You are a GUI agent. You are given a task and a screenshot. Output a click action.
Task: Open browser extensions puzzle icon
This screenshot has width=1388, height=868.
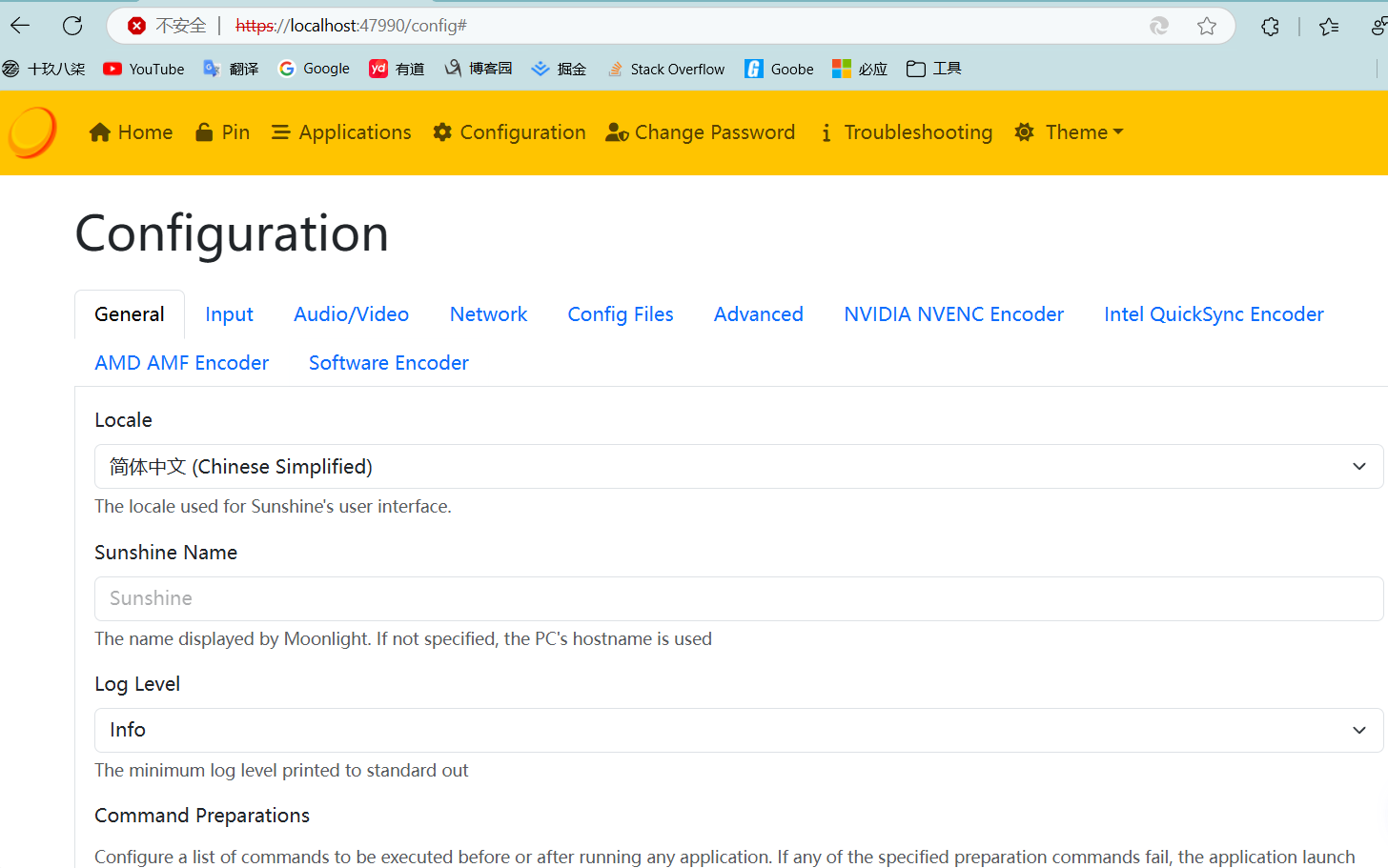point(1270,27)
